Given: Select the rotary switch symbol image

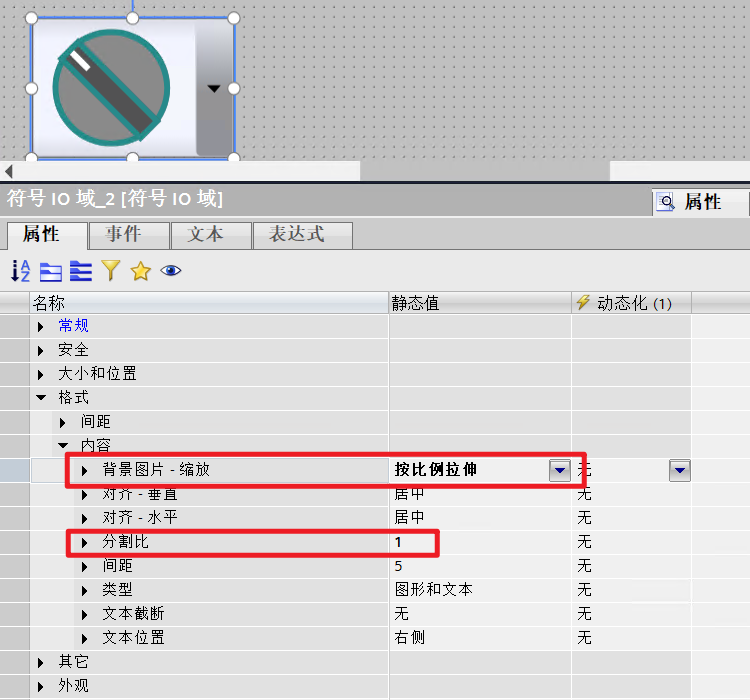Looking at the screenshot, I should pos(111,88).
